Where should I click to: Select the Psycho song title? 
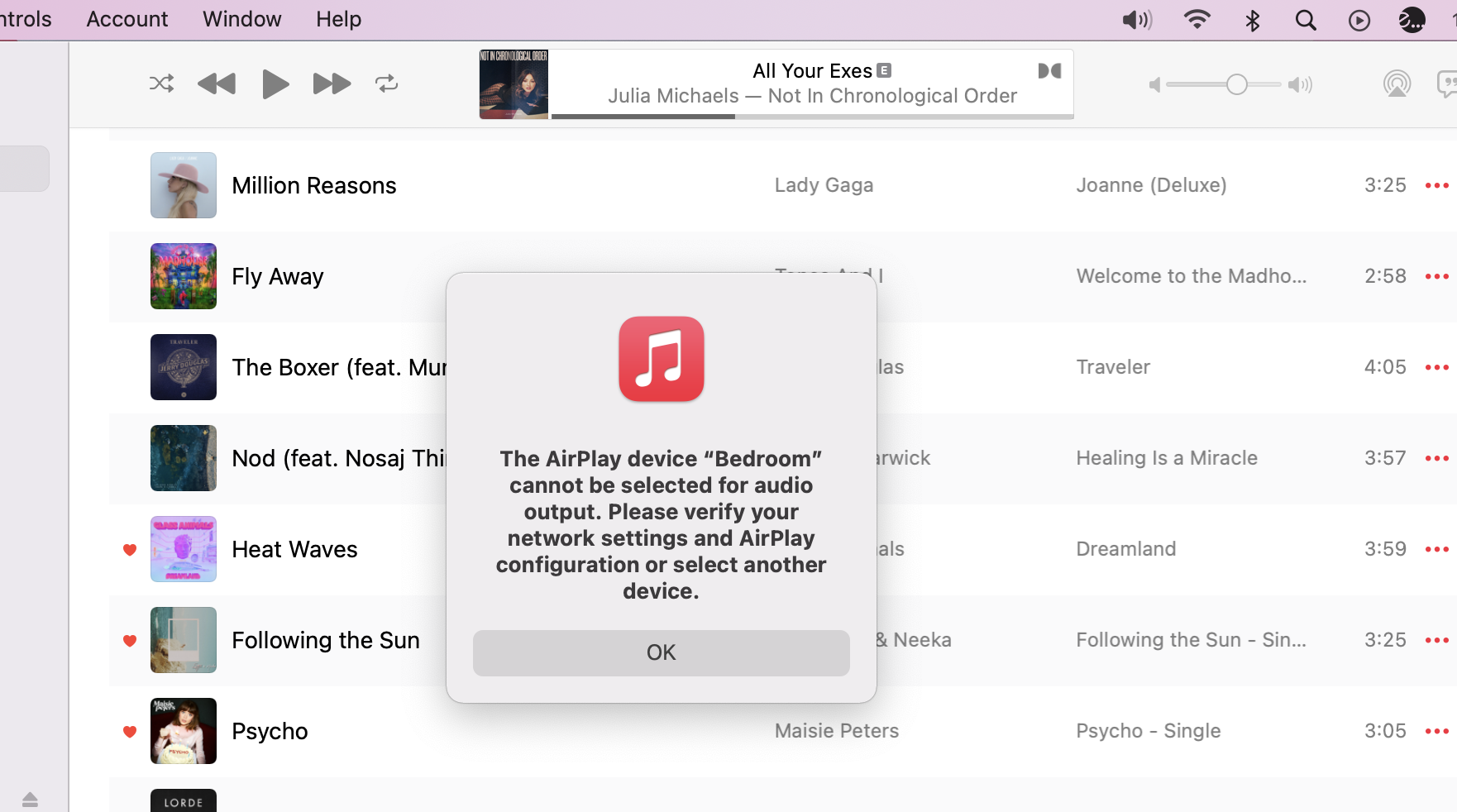(270, 731)
